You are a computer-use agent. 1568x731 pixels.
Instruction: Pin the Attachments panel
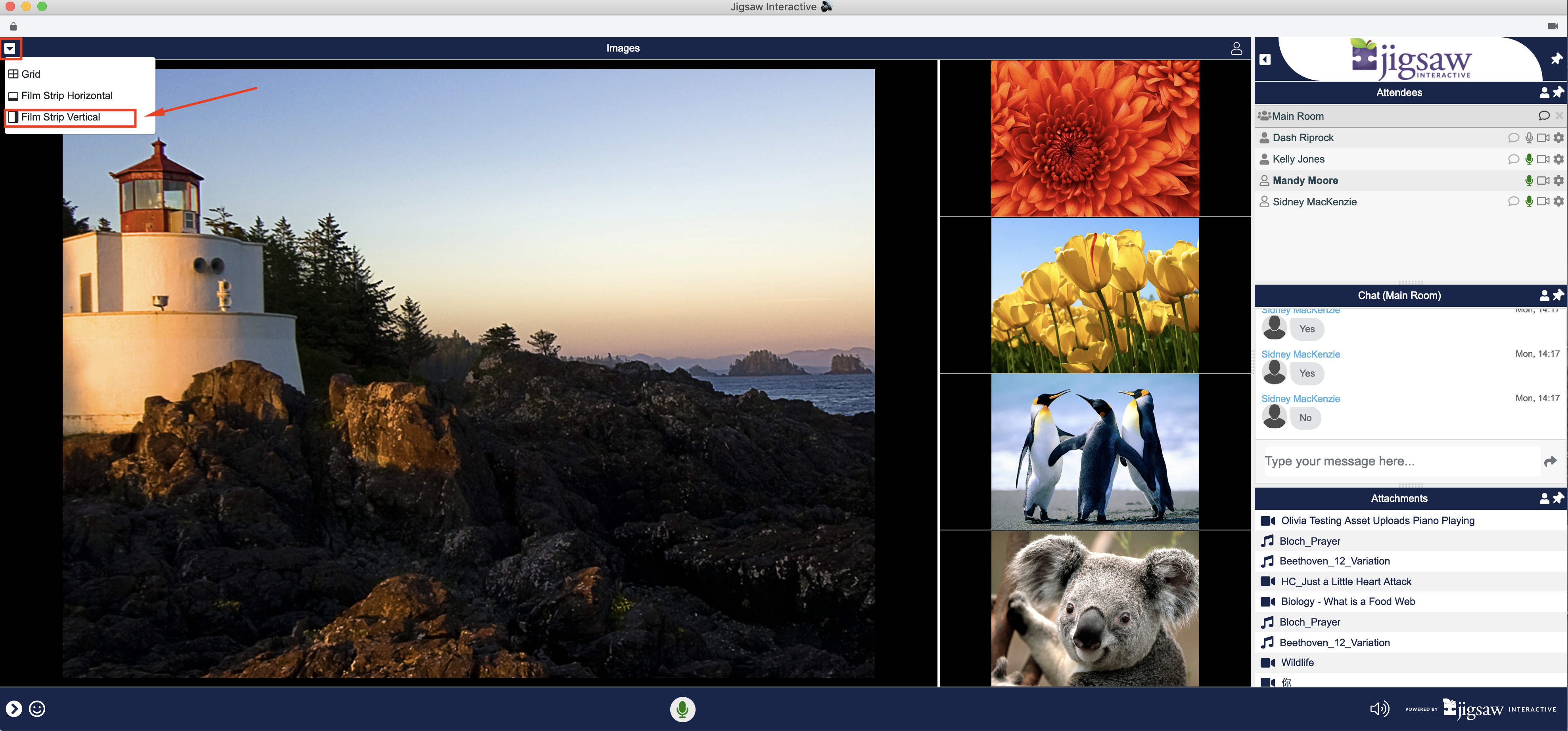pos(1558,498)
